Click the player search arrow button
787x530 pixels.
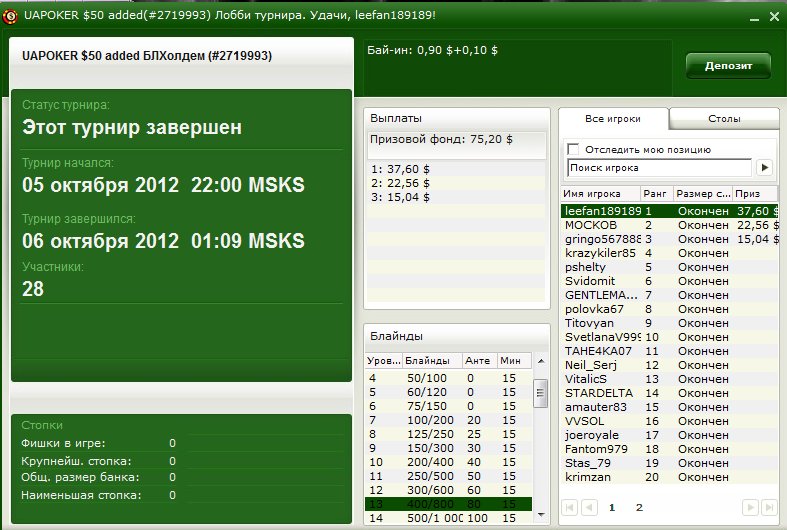coord(764,168)
